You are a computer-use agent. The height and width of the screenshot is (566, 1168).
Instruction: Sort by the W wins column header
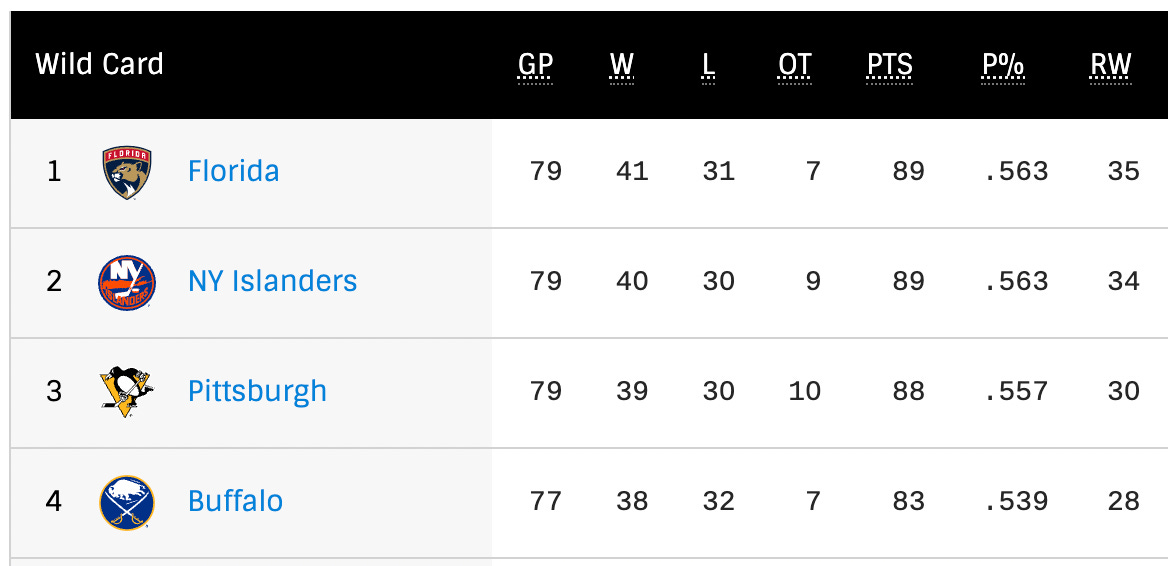click(622, 66)
